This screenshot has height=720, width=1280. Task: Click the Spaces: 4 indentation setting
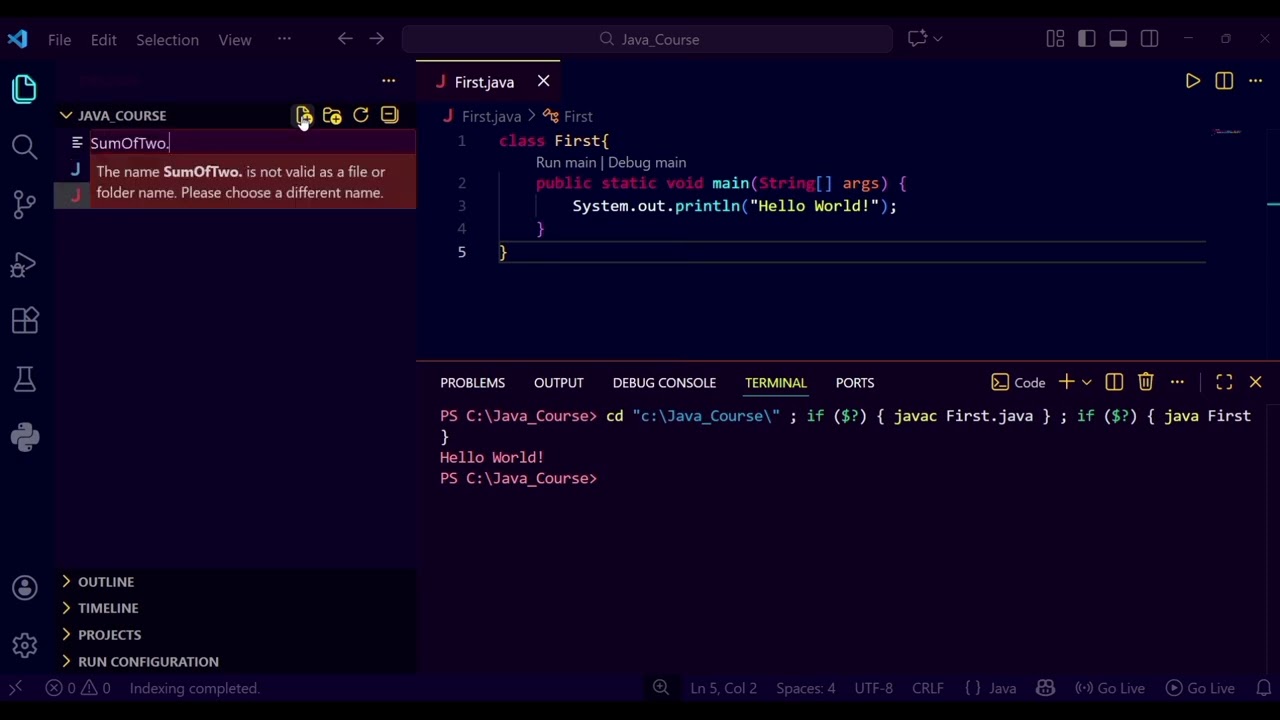(805, 688)
